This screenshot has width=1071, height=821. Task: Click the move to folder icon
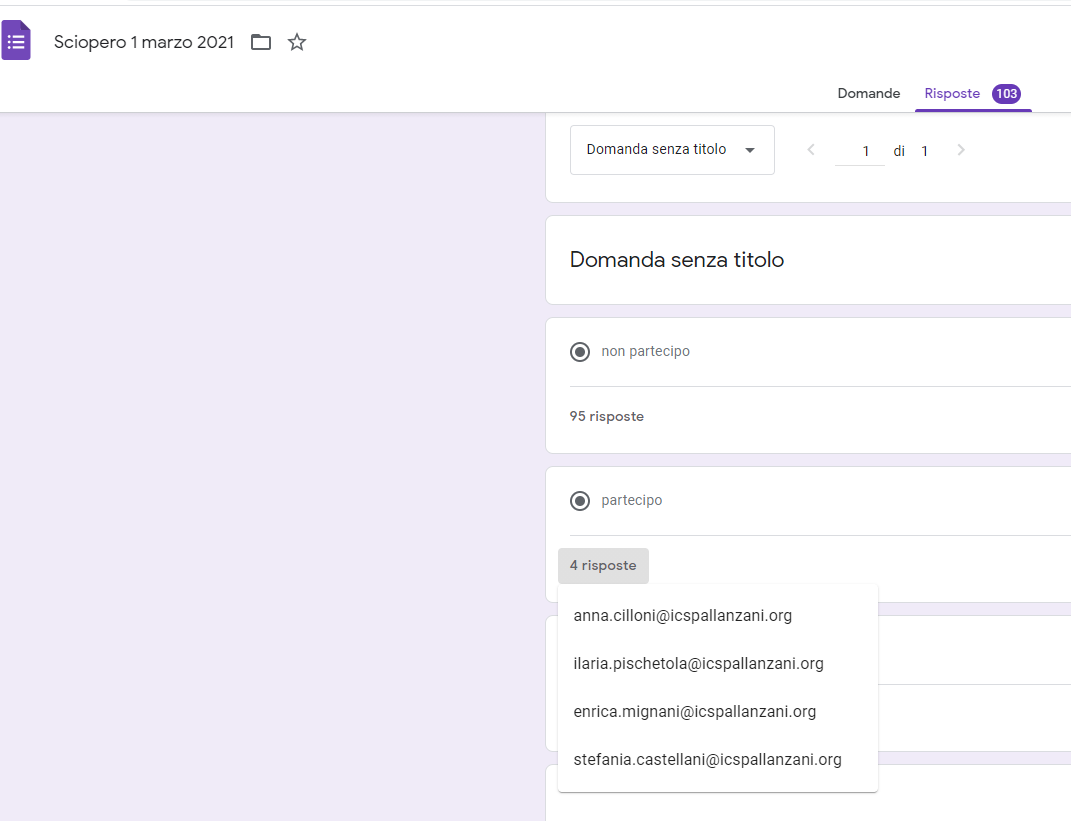pos(261,42)
